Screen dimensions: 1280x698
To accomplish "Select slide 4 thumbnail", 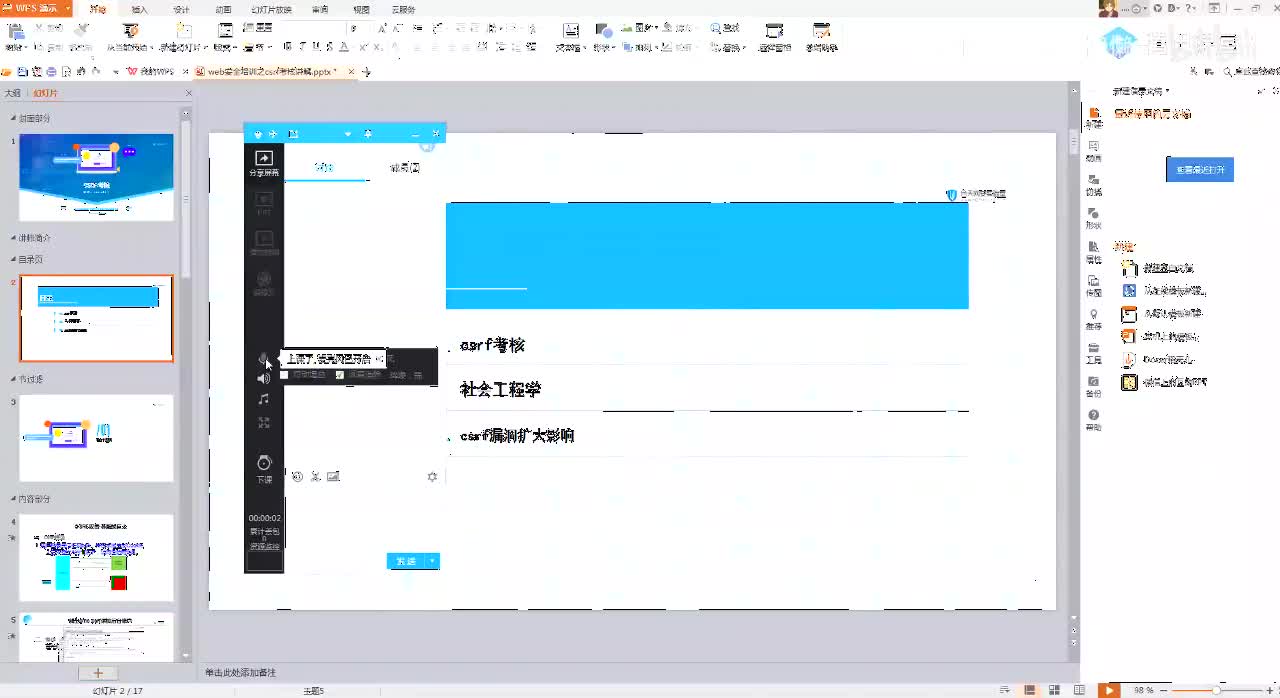I will (x=96, y=558).
